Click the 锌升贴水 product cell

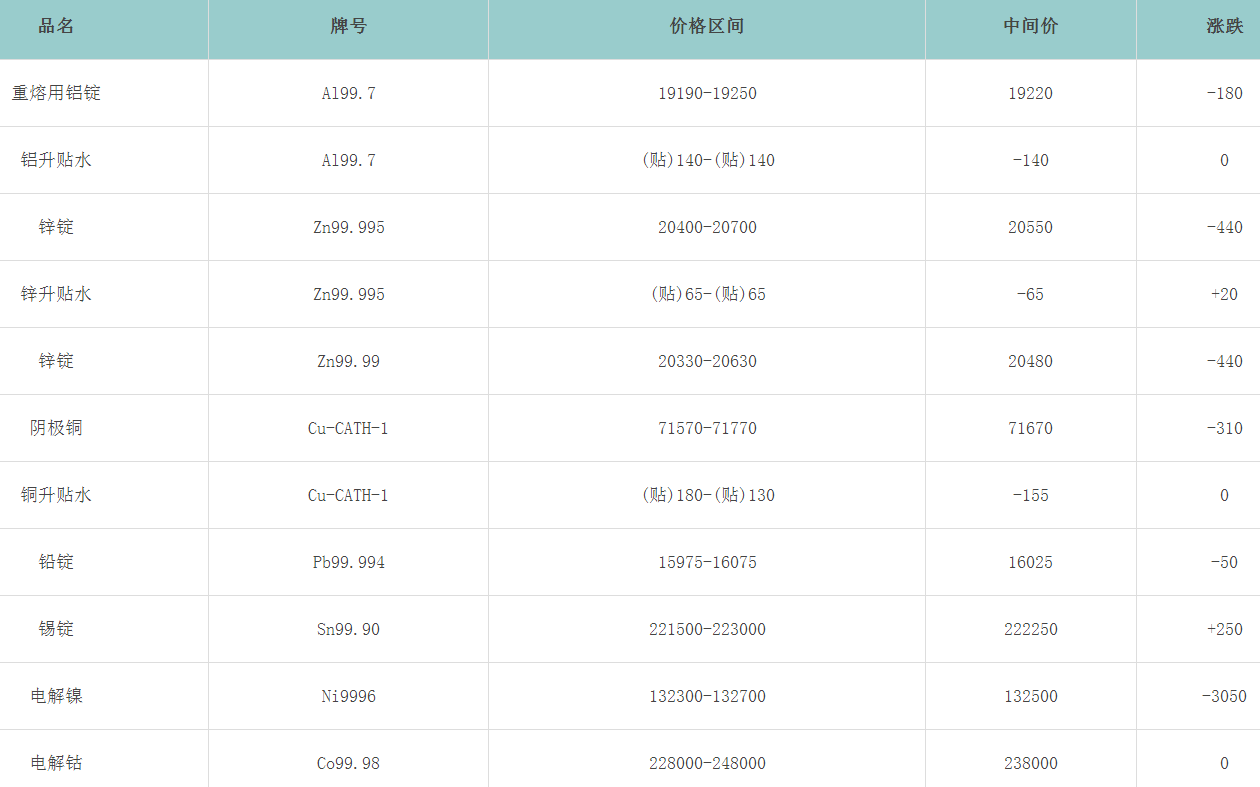tap(56, 294)
